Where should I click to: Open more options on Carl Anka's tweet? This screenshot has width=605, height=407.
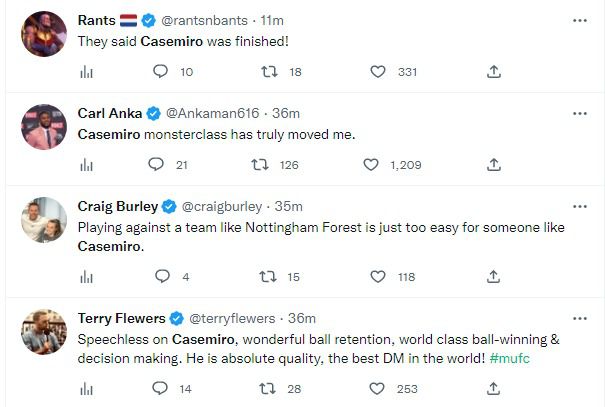pos(579,113)
